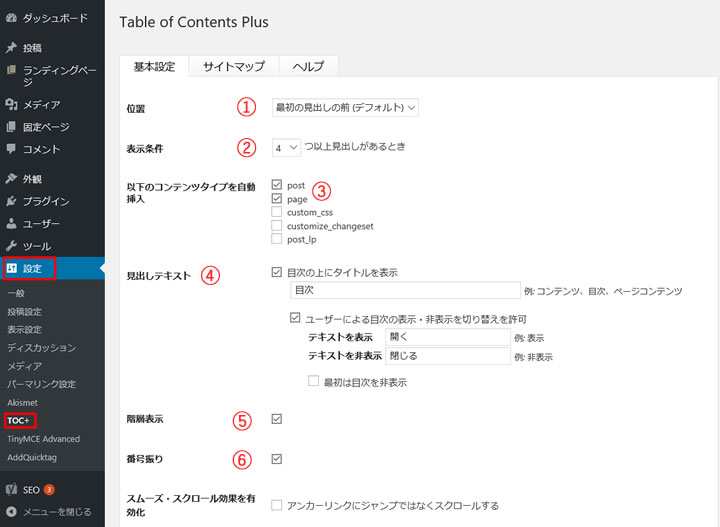Screen dimensions: 720x527
Task: Switch to the ヘルプ tab
Action: (x=309, y=67)
